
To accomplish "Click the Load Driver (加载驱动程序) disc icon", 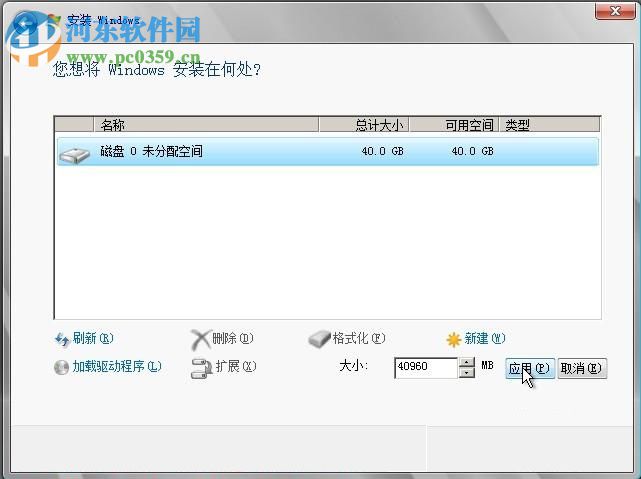I will (61, 367).
